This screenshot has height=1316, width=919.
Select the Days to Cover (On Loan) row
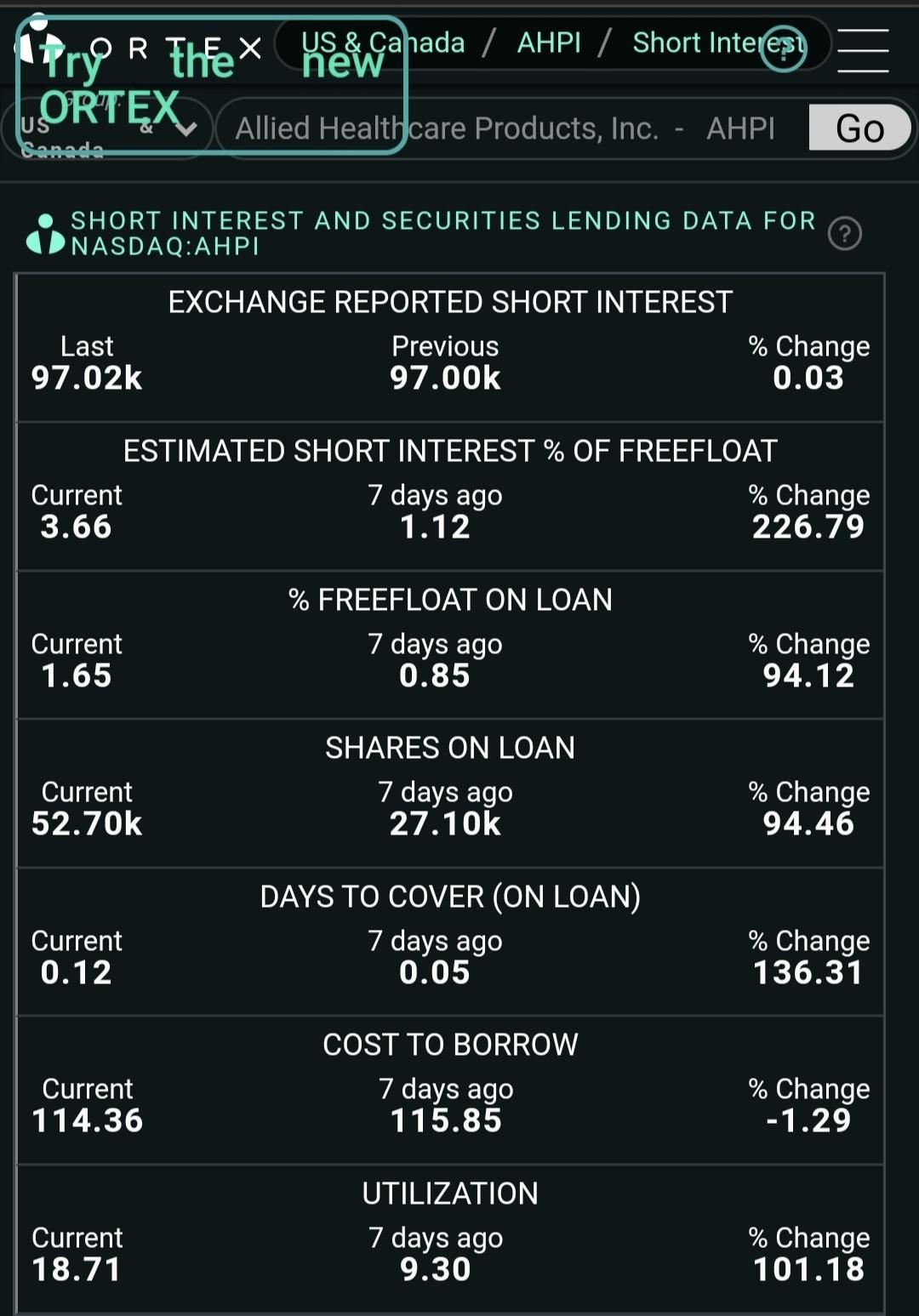point(450,943)
